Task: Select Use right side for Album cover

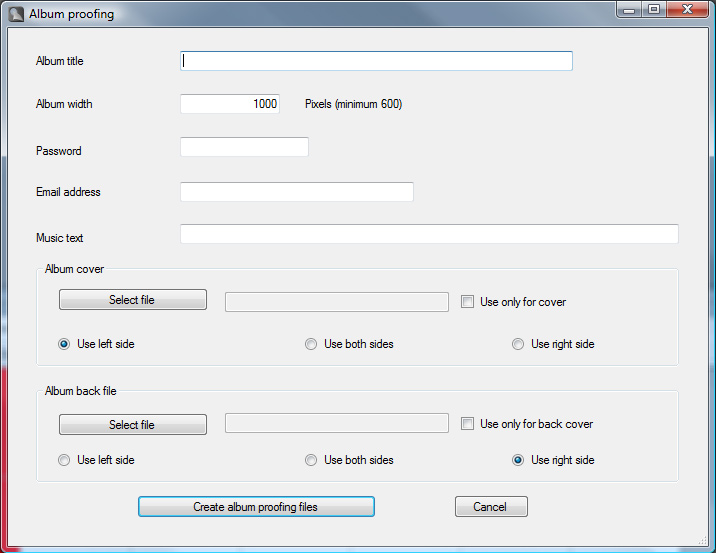Action: (518, 344)
